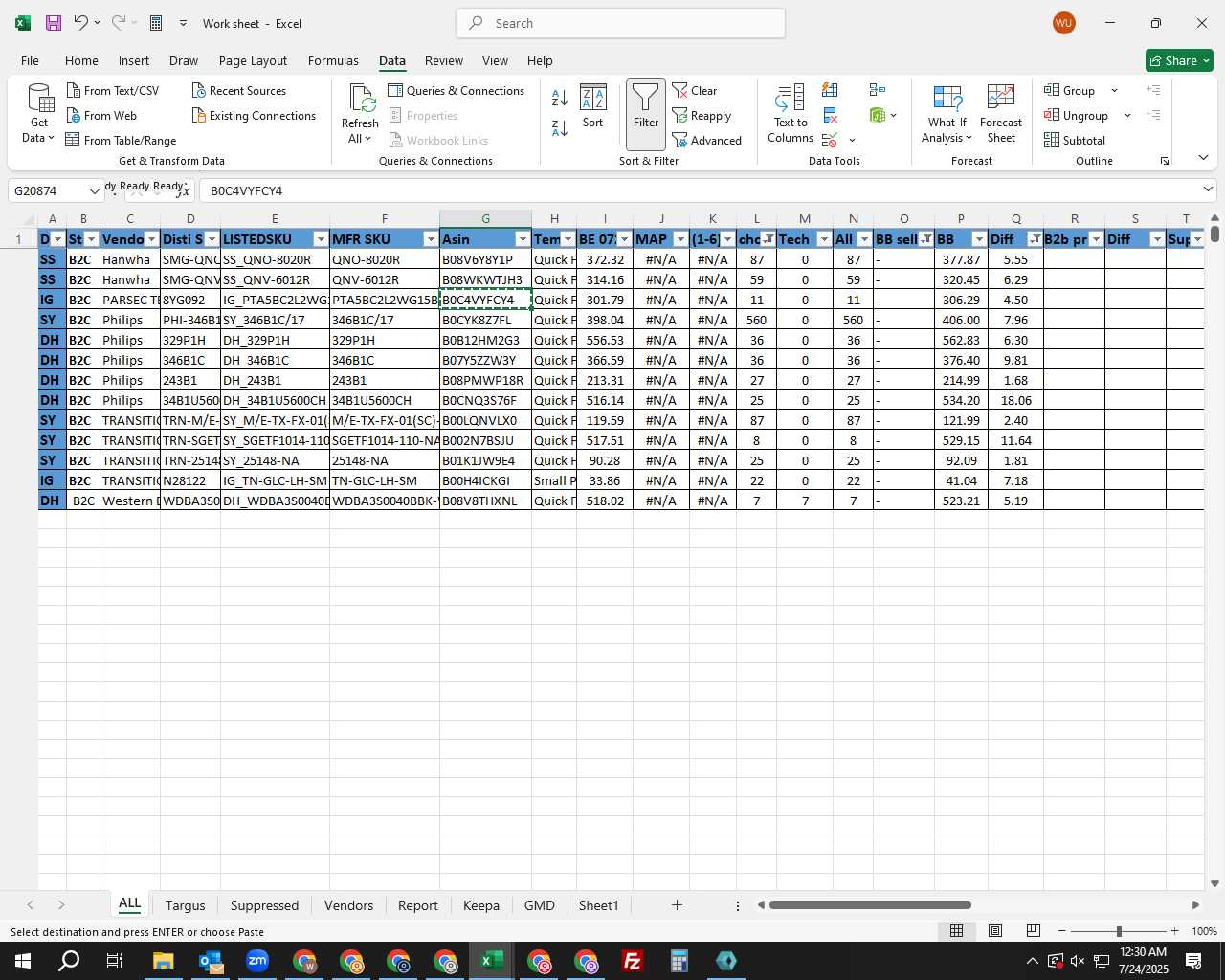Sort Z to A descending
This screenshot has height=980, width=1225.
pos(560,127)
